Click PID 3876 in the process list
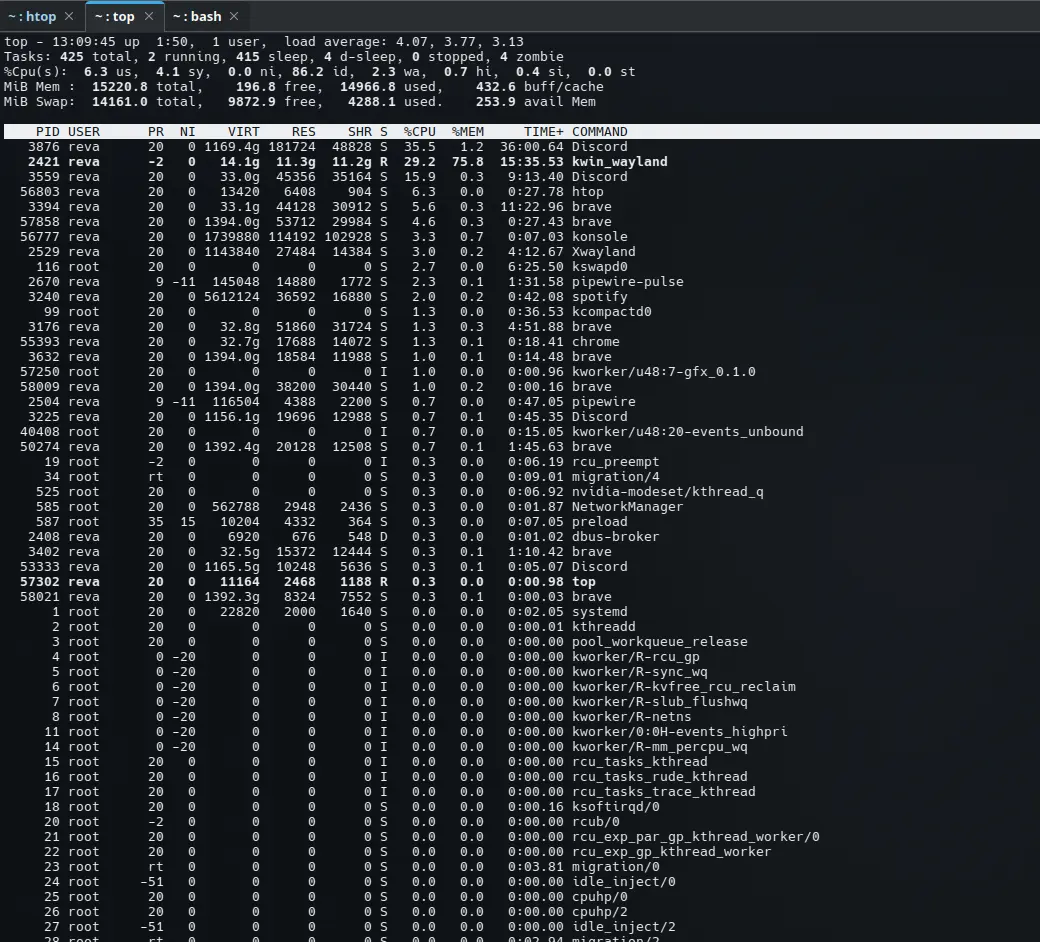Image resolution: width=1040 pixels, height=942 pixels. tap(44, 147)
